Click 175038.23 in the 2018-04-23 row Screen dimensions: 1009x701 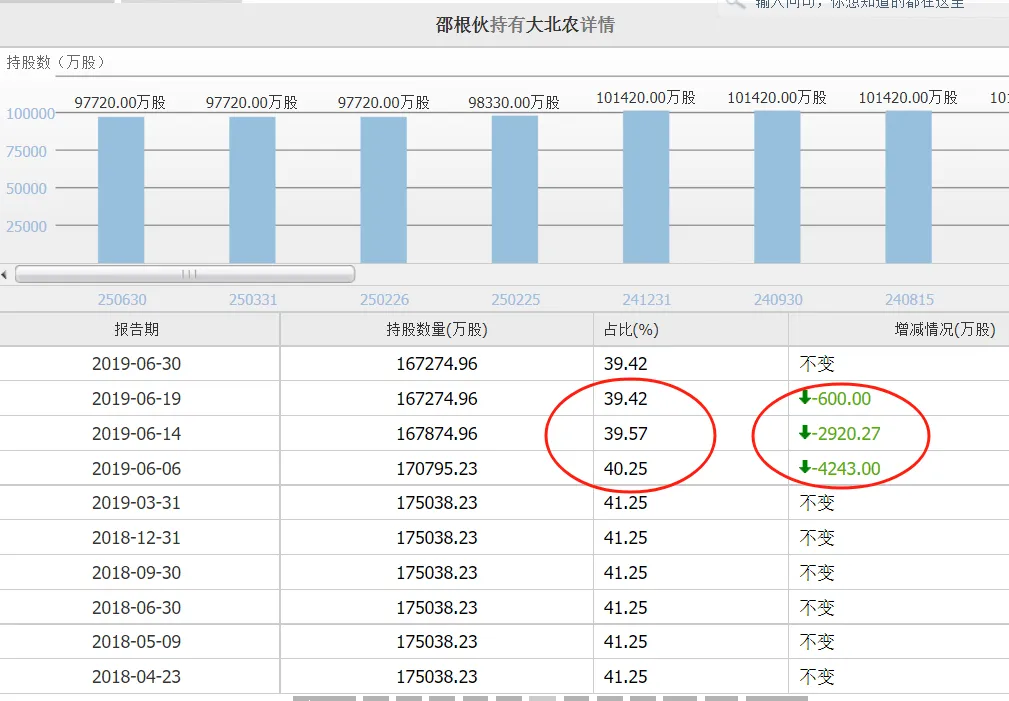(437, 677)
